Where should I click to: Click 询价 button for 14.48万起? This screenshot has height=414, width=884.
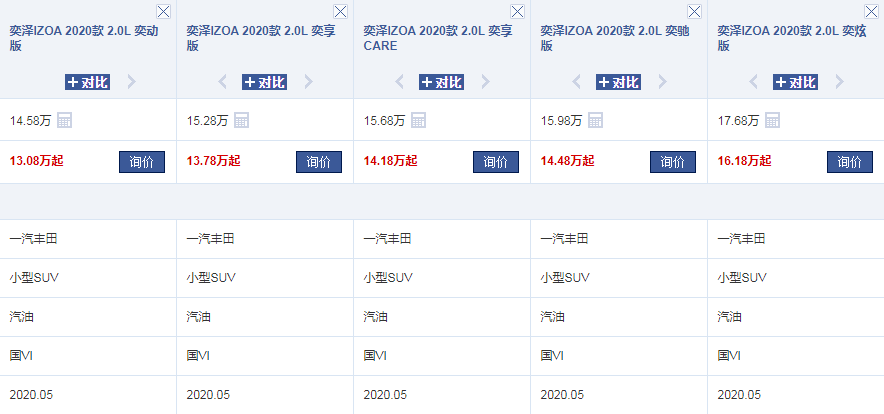click(x=673, y=162)
